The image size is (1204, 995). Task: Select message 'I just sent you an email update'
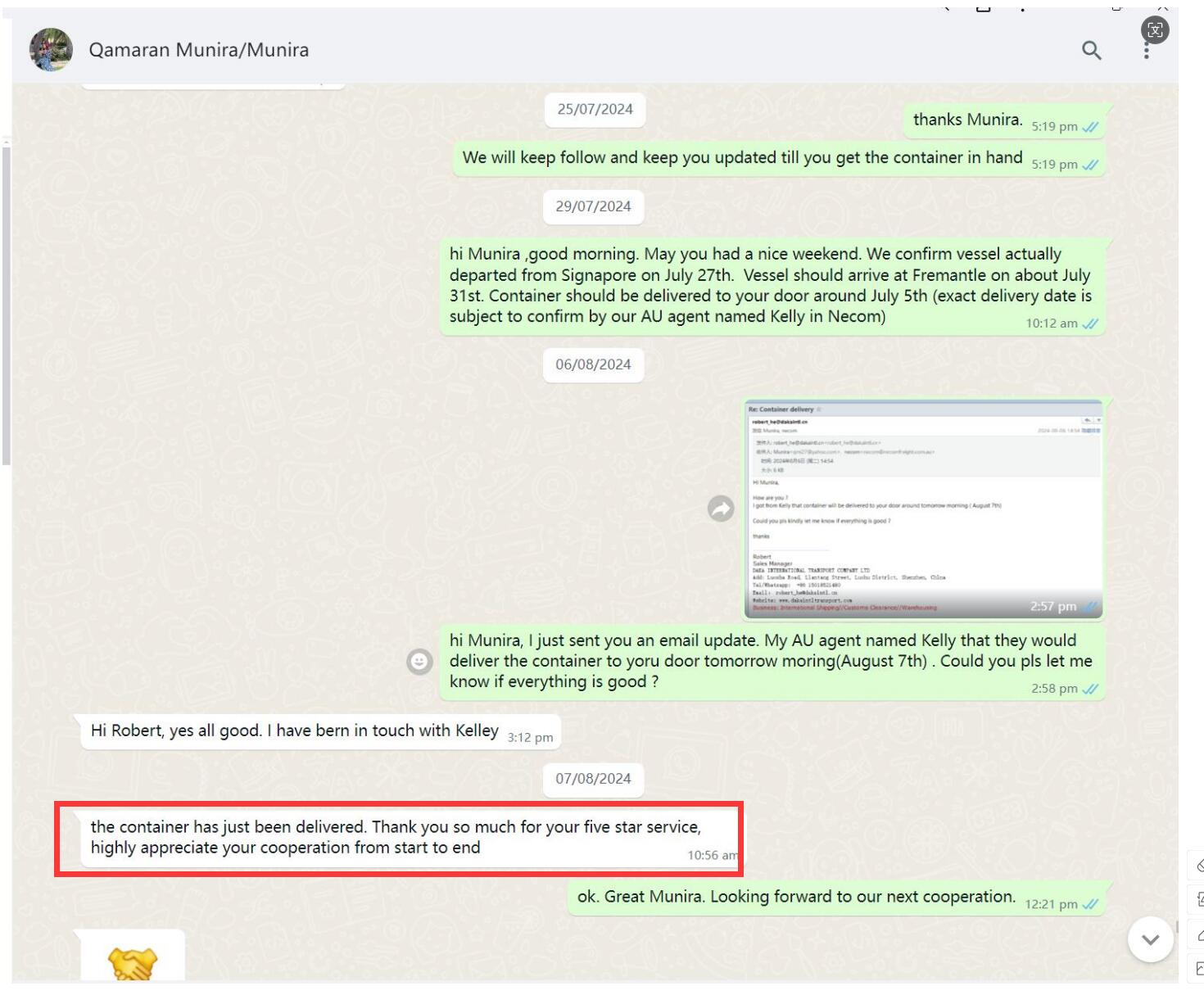pyautogui.click(x=772, y=663)
